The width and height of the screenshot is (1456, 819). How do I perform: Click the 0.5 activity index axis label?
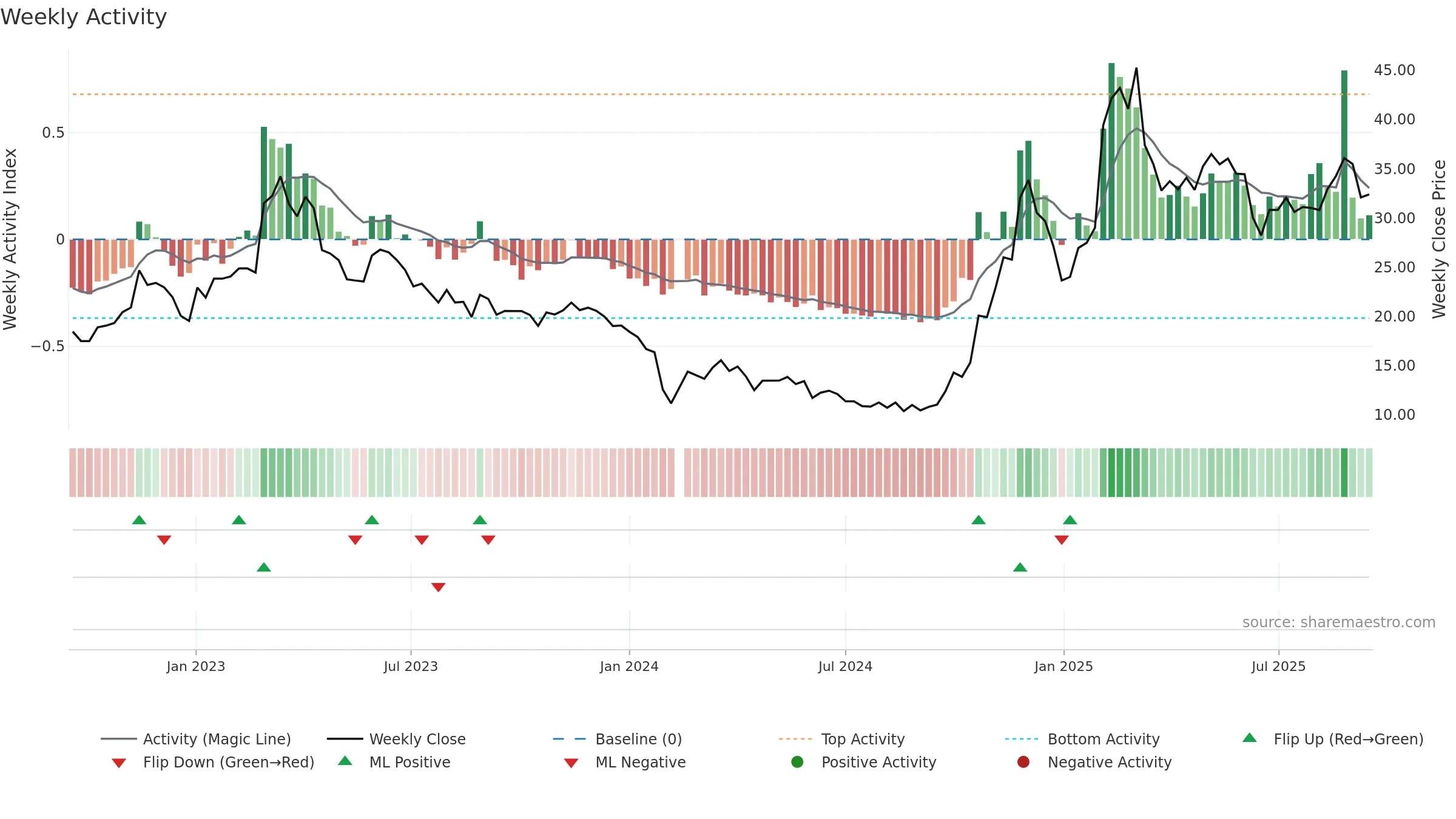pyautogui.click(x=53, y=133)
